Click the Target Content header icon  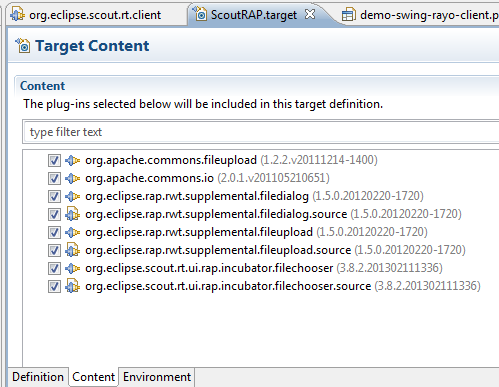coord(23,46)
